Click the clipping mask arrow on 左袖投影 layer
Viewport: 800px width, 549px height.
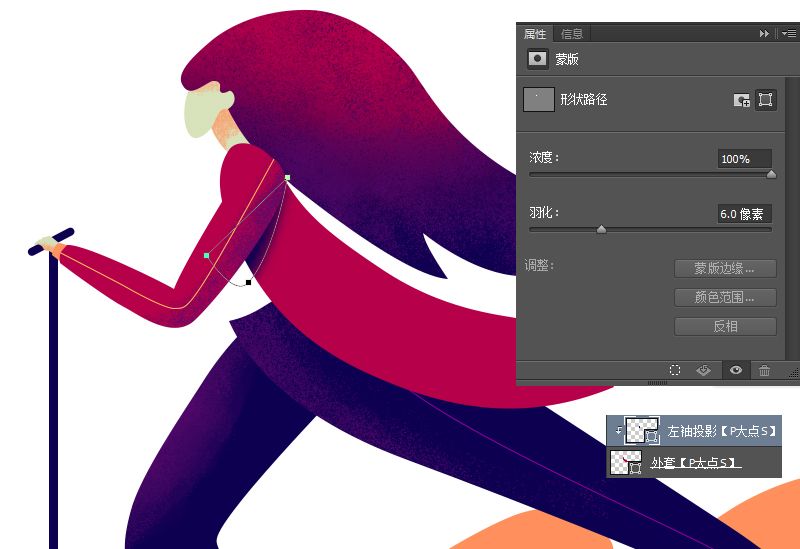pyautogui.click(x=618, y=431)
